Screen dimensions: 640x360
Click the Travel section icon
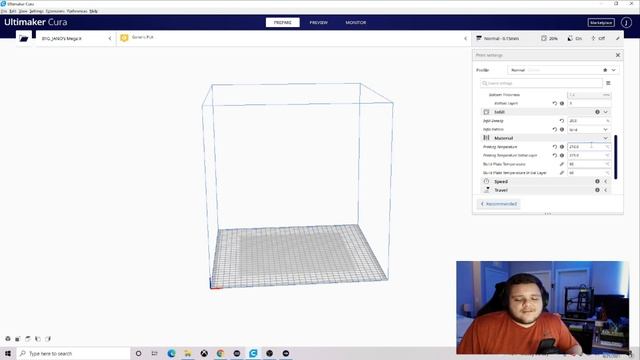[487, 190]
